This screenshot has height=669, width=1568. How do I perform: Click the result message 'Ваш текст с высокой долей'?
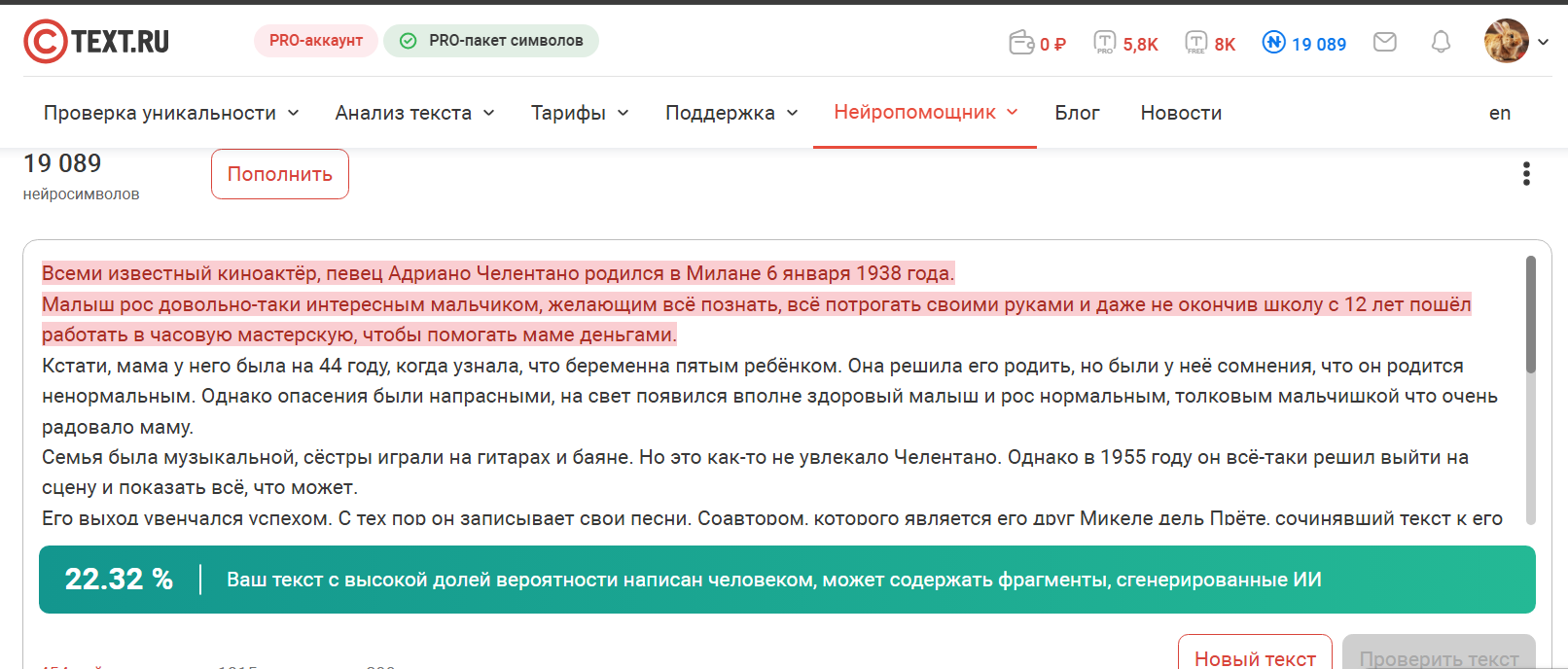774,580
